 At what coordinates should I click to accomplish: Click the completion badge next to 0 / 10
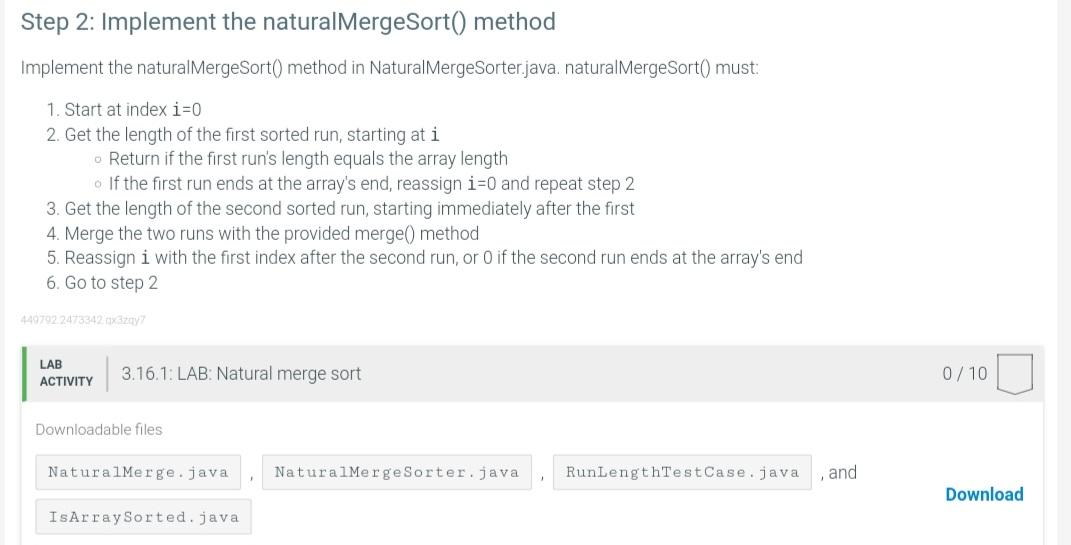[1014, 374]
